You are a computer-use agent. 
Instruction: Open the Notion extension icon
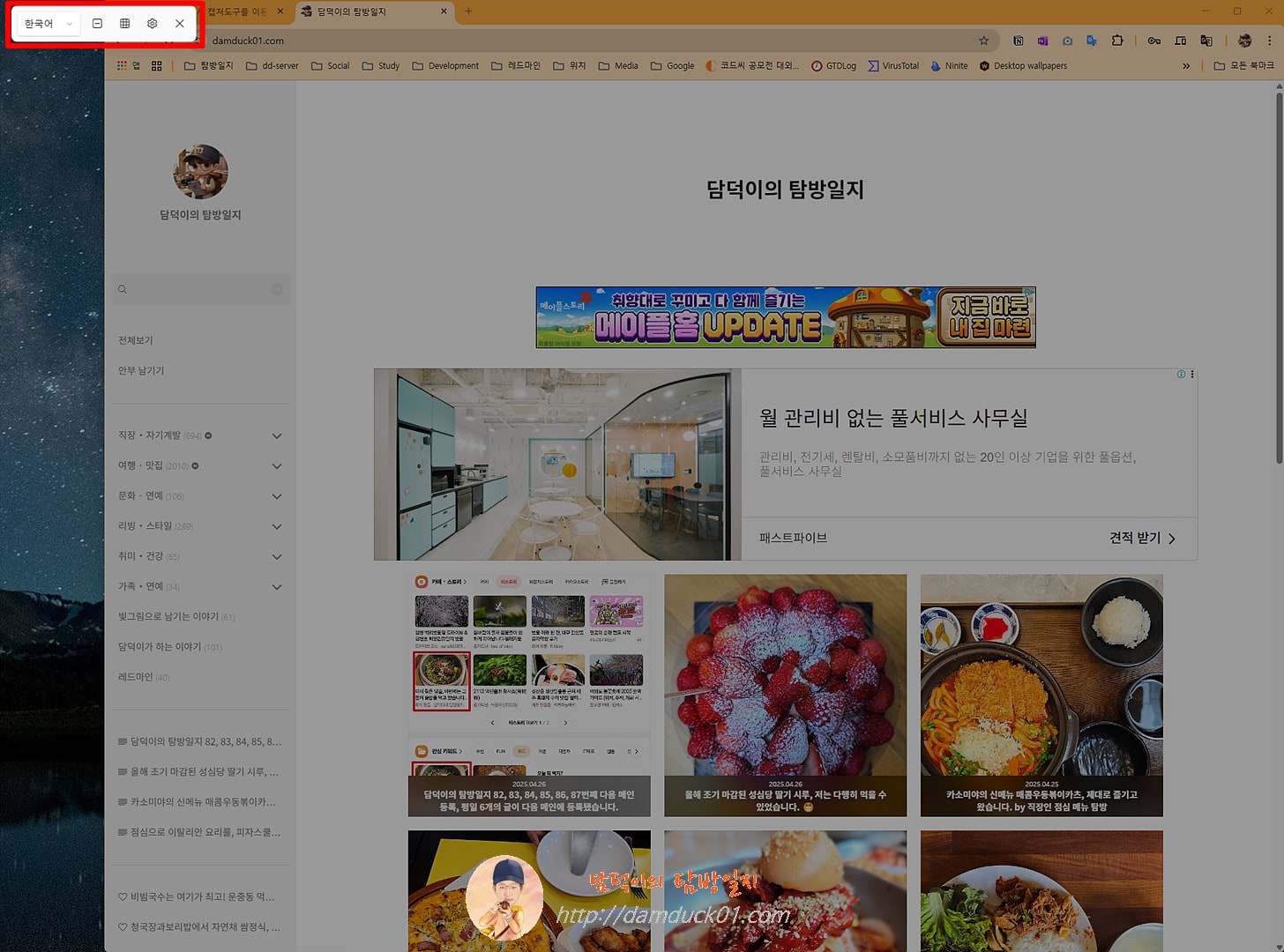[x=1019, y=41]
